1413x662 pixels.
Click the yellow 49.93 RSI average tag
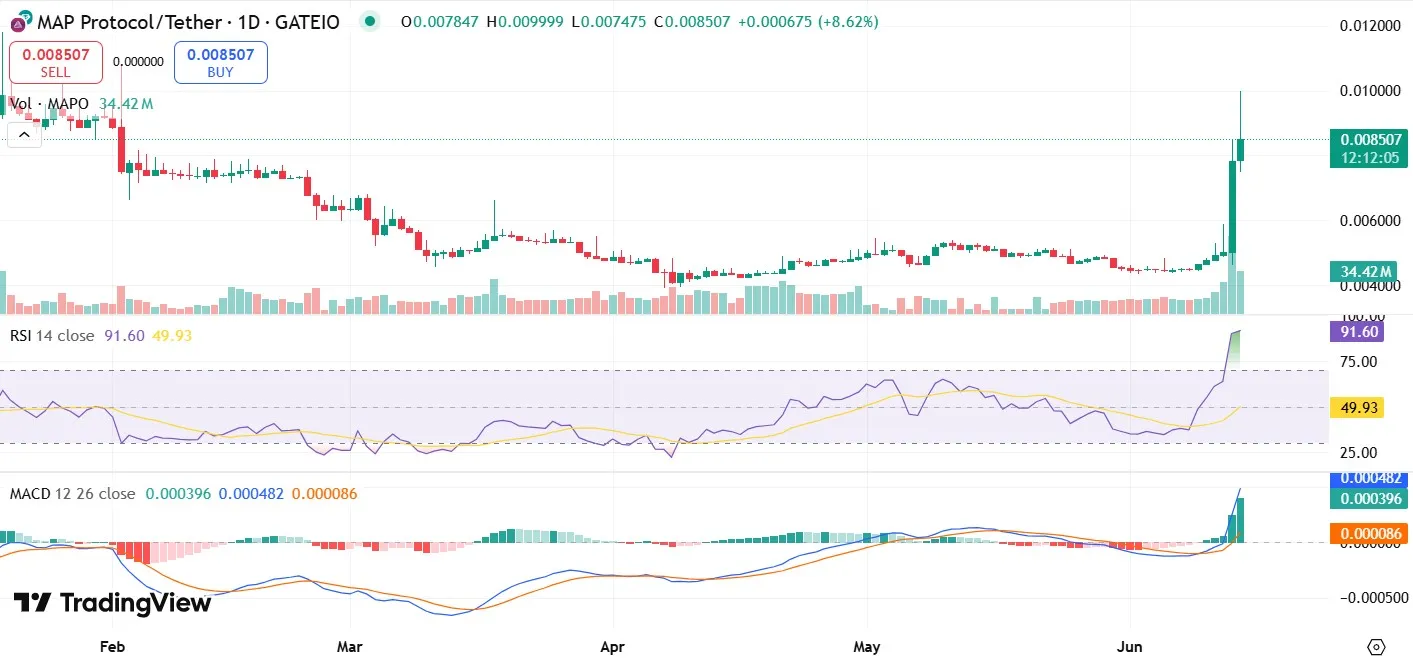[1357, 407]
